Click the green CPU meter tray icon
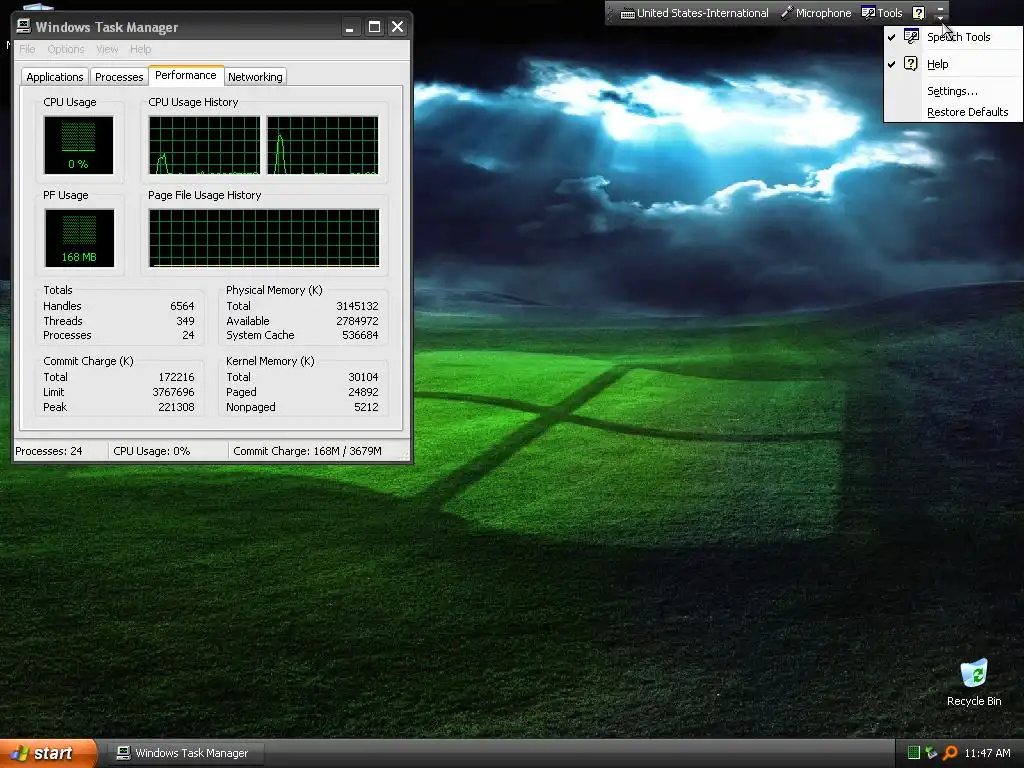Viewport: 1024px width, 768px height. 914,752
